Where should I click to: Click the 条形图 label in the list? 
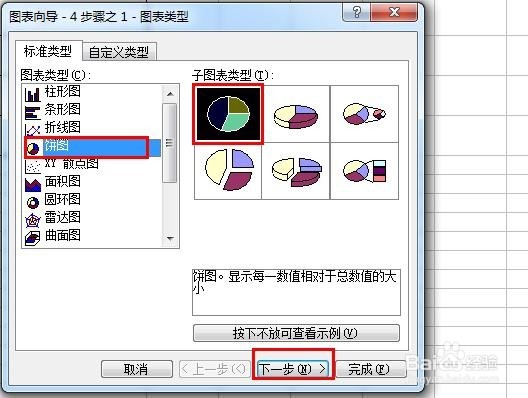[x=63, y=109]
